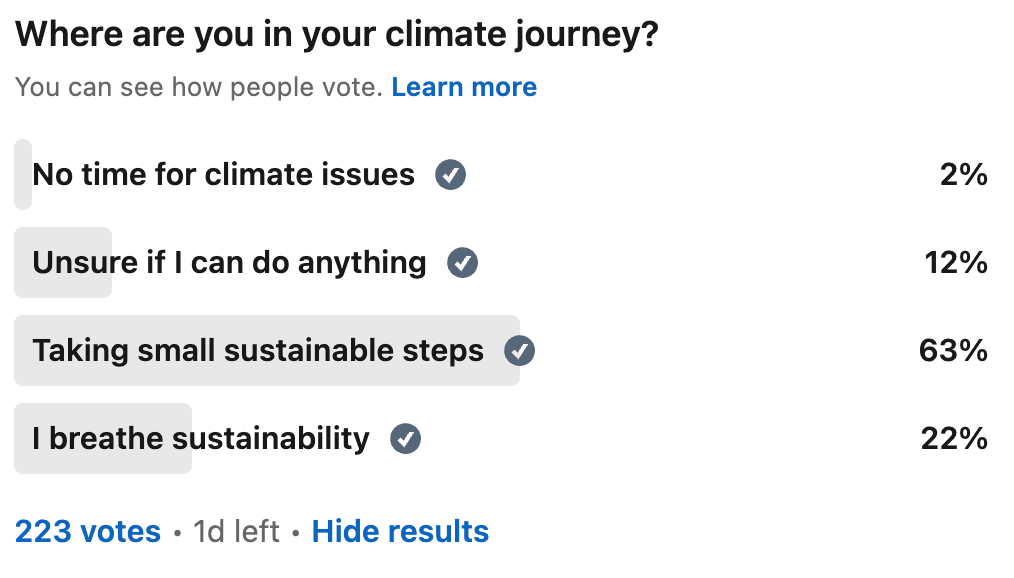Click the checkmark icon beside I breathe sustainability
The width and height of the screenshot is (1014, 578).
(x=405, y=438)
